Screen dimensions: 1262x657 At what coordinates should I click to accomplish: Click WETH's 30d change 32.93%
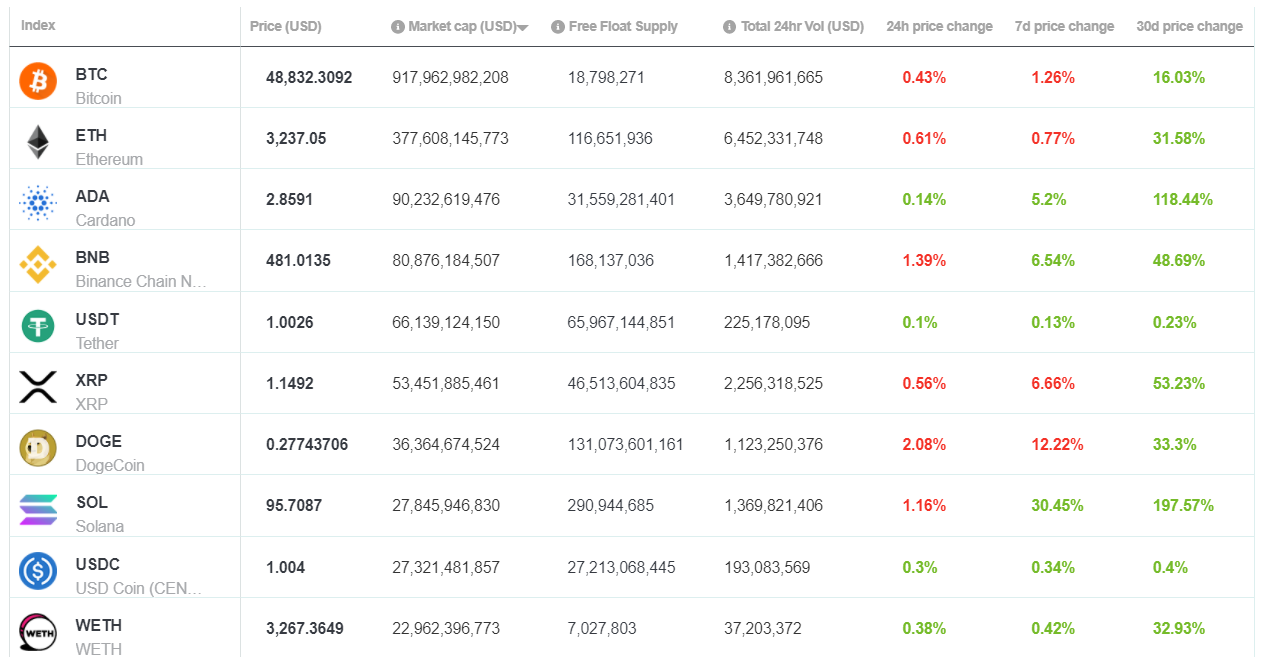coord(1178,628)
